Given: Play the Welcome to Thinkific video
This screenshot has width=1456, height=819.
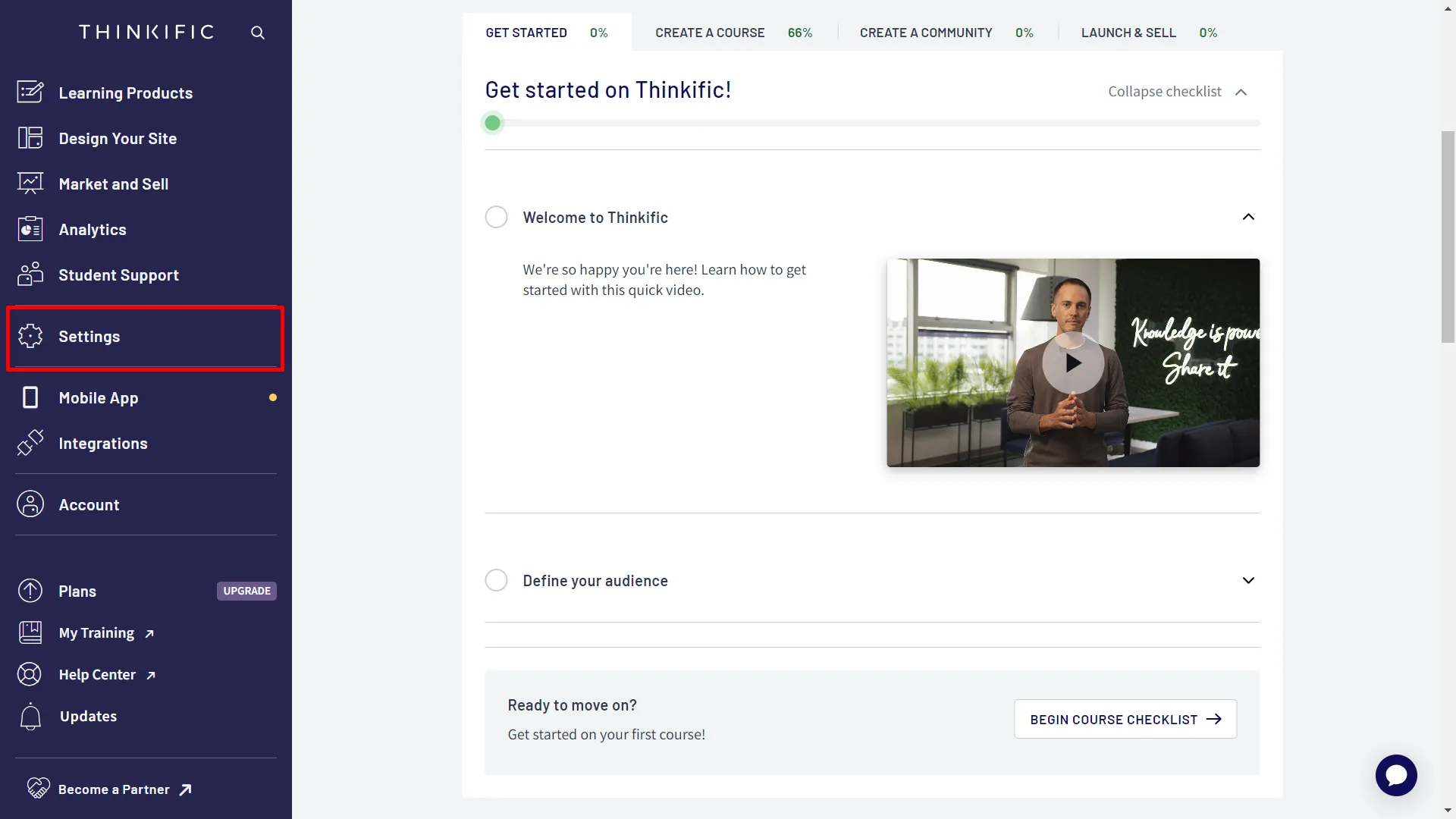Looking at the screenshot, I should (1072, 362).
